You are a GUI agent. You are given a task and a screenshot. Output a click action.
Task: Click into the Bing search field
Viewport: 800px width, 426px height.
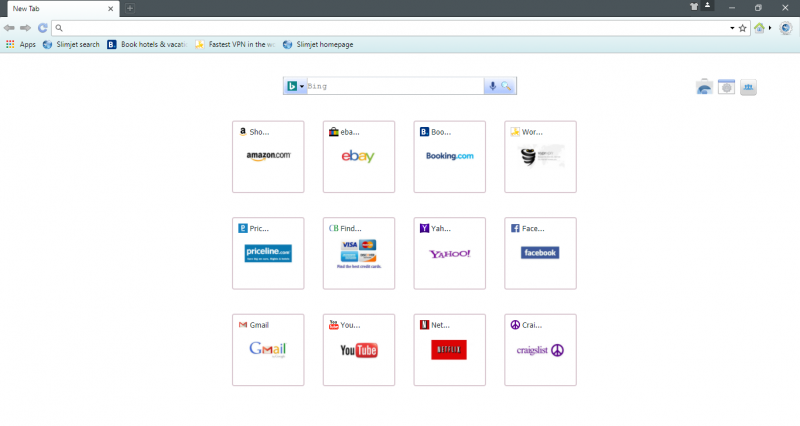tap(395, 86)
